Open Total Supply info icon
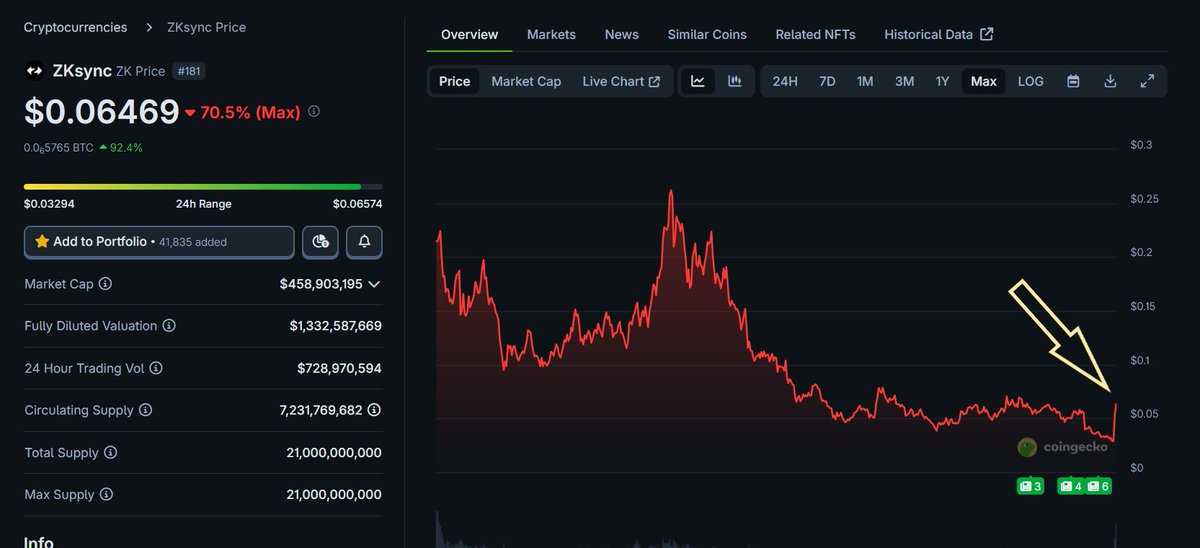The image size is (1200, 548). tap(110, 452)
